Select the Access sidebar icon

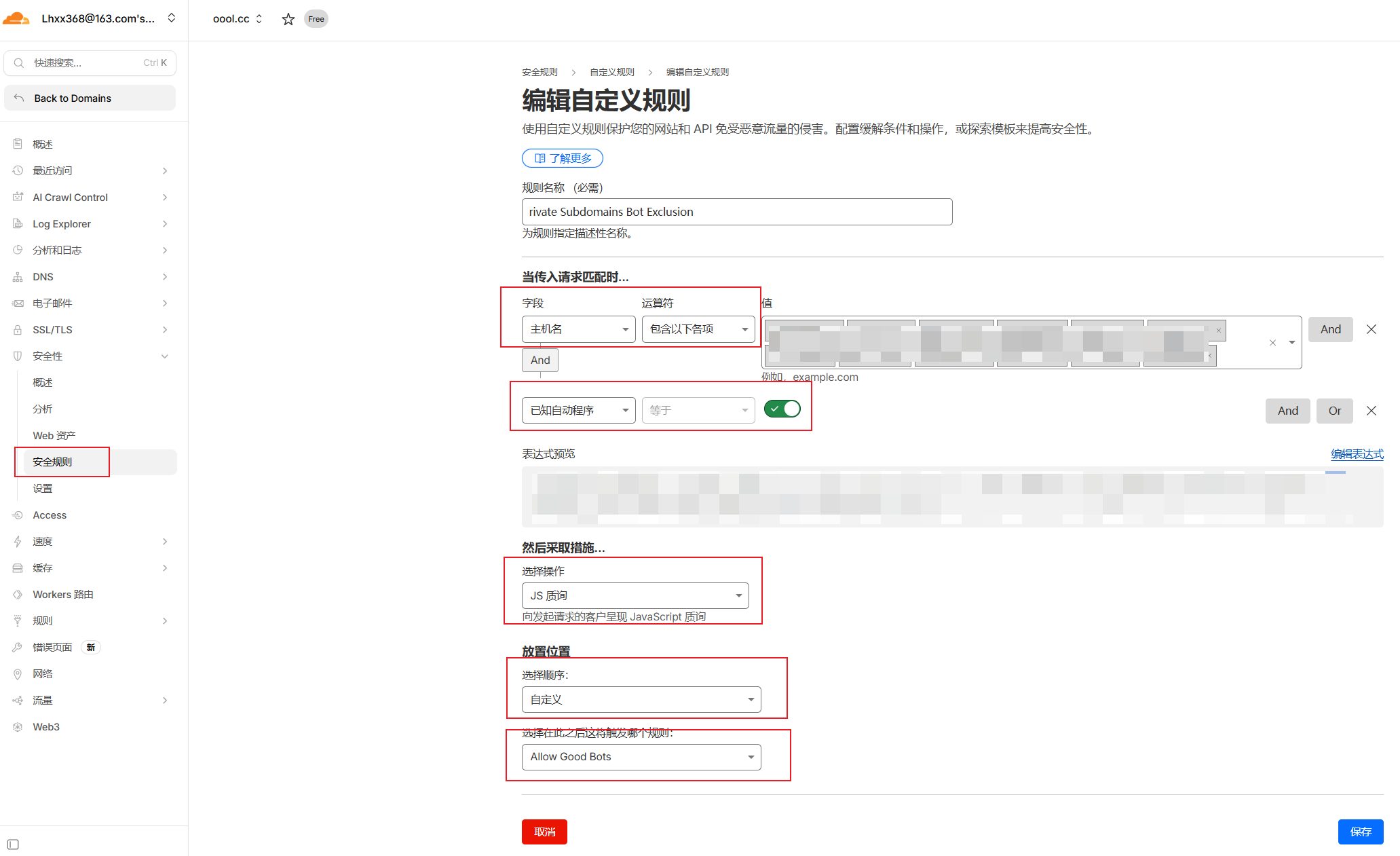coord(18,515)
